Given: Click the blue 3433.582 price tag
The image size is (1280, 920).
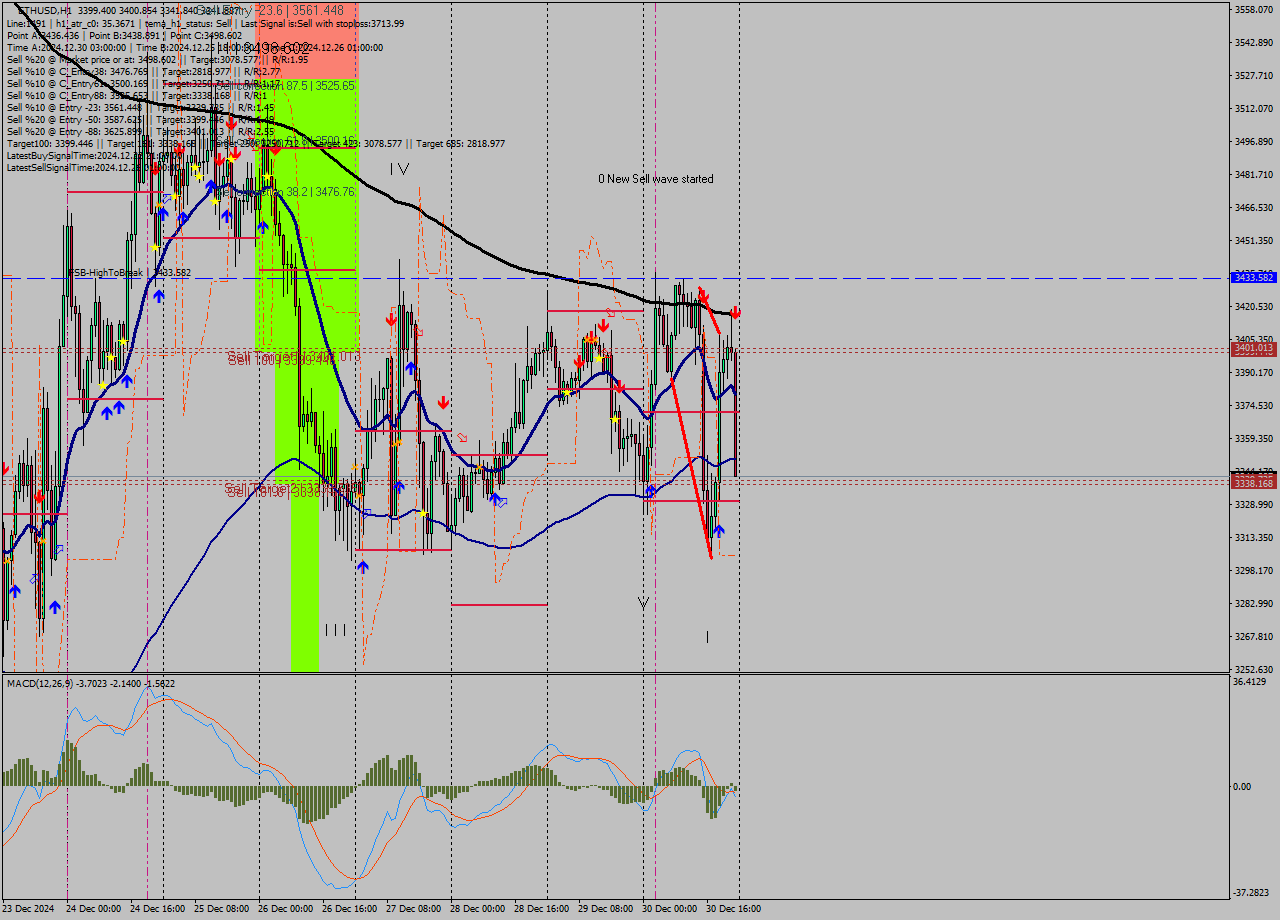Looking at the screenshot, I should (1254, 277).
